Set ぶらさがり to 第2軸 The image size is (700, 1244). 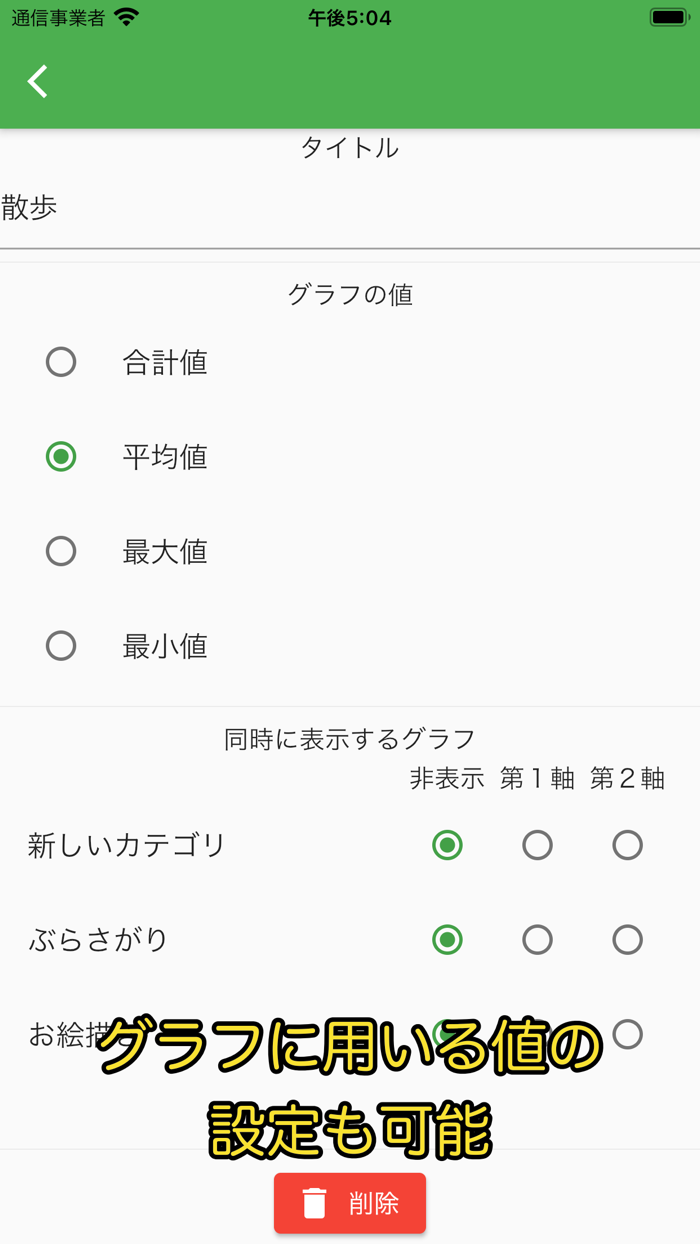pos(627,939)
